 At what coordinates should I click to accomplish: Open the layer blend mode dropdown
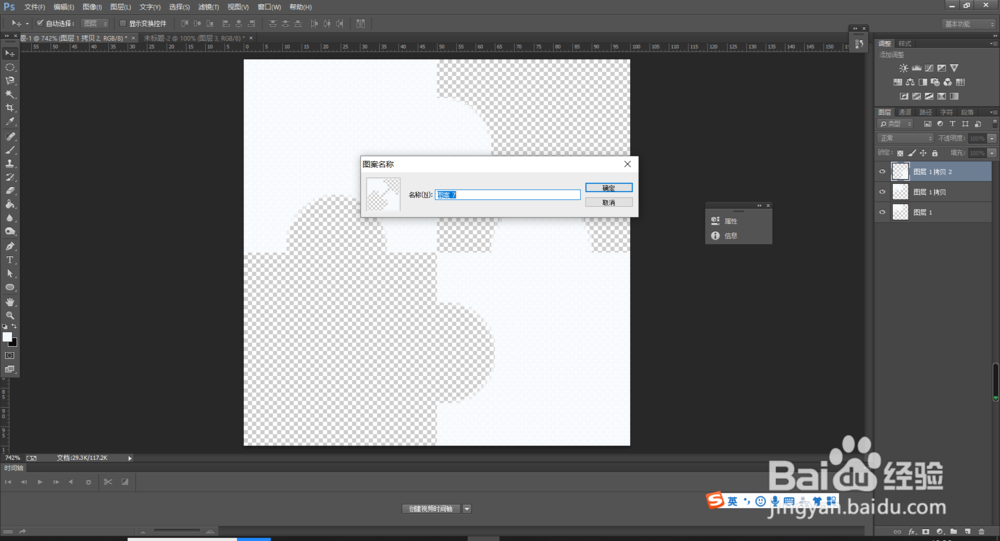[x=906, y=138]
